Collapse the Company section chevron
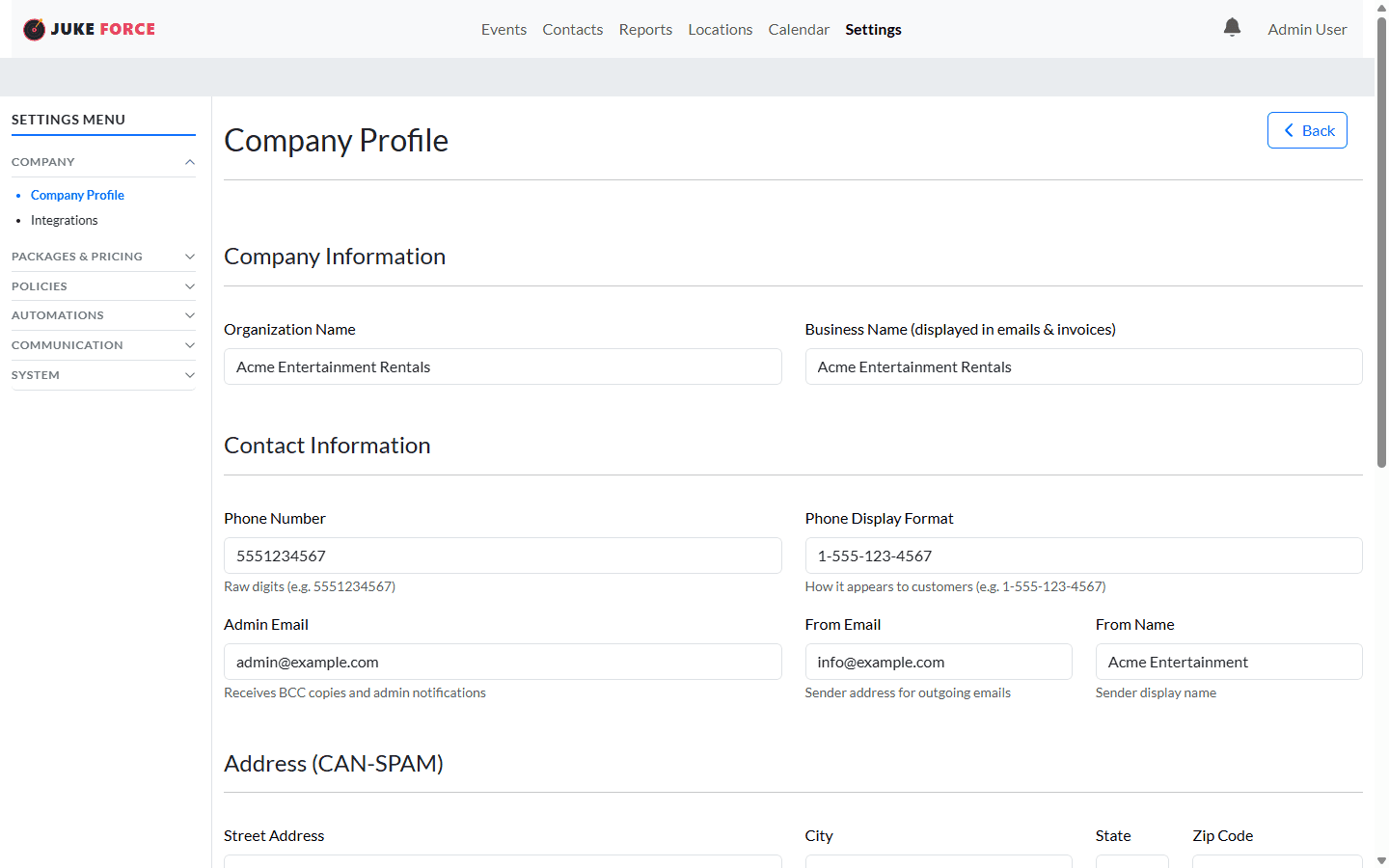Screen dimensions: 1389x868 point(190,162)
